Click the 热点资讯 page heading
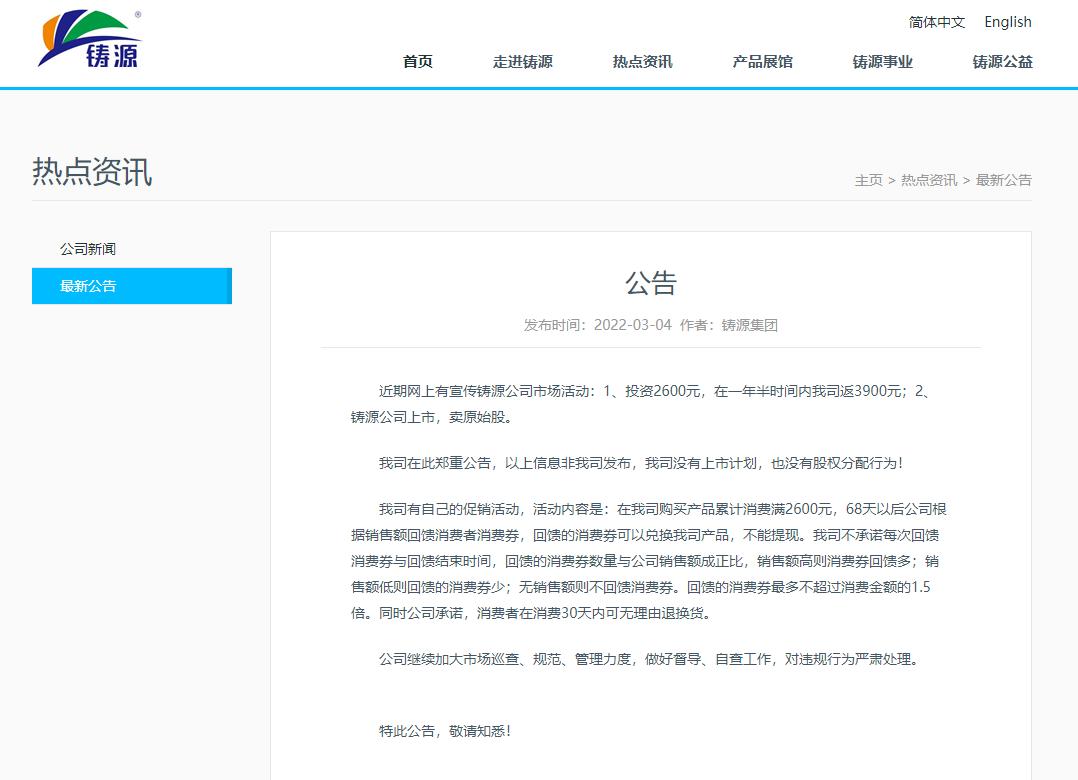 pos(92,172)
